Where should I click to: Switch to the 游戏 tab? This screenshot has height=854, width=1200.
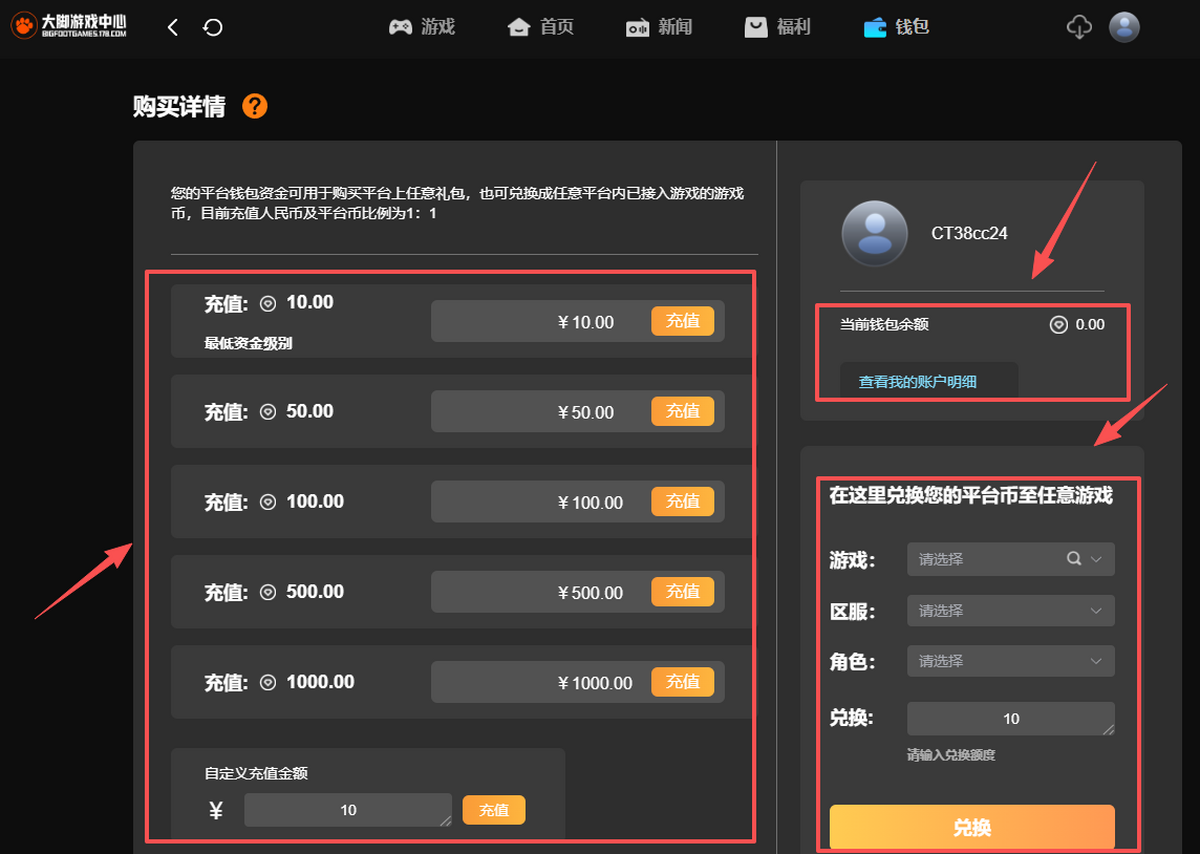(422, 27)
